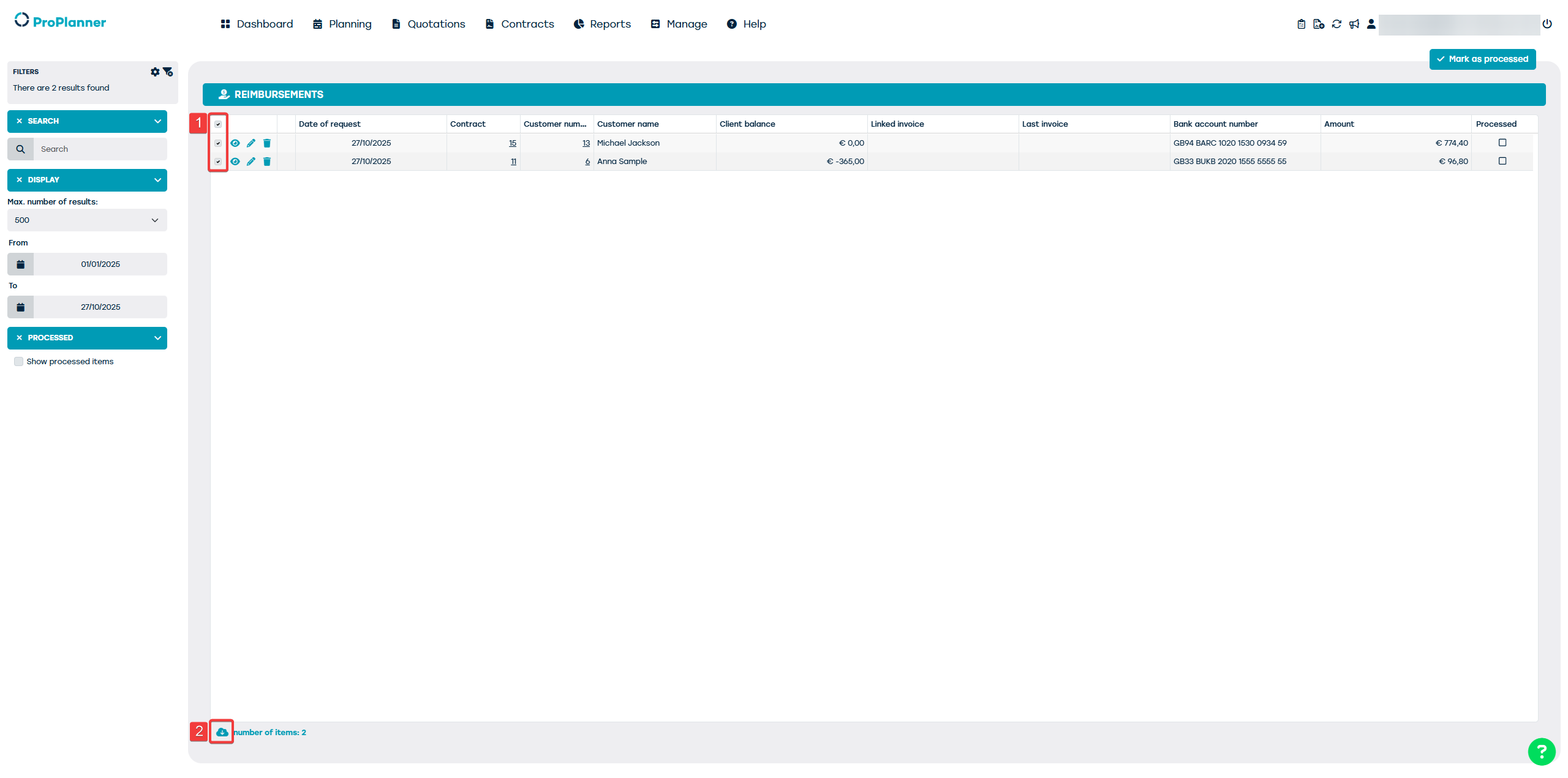The image size is (1568, 778).
Task: Enable Show processed items checkbox
Action: [19, 362]
